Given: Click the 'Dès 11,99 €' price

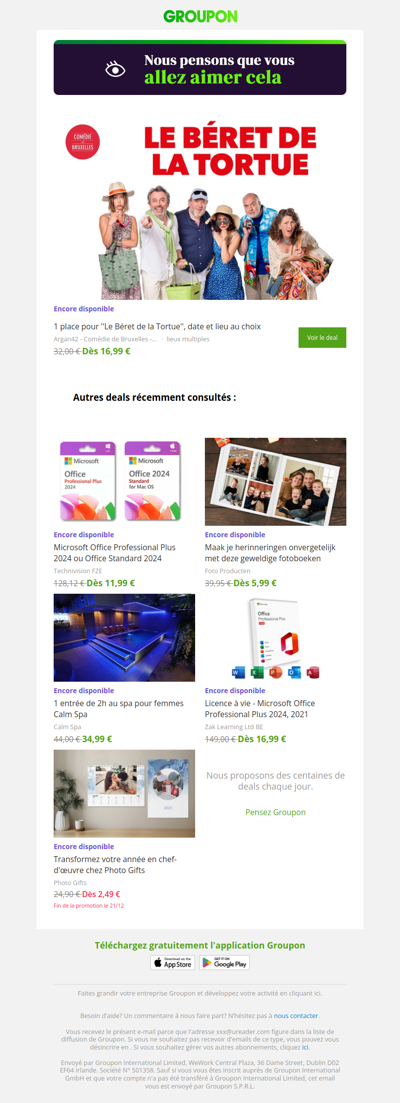Looking at the screenshot, I should (111, 582).
